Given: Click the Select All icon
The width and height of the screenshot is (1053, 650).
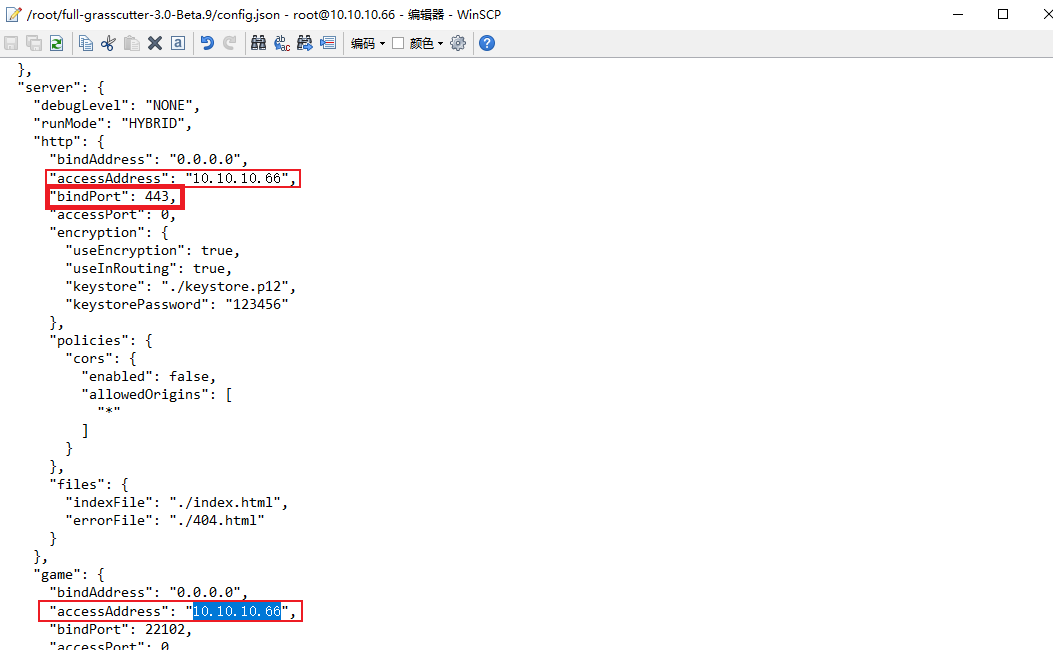Looking at the screenshot, I should tap(177, 43).
